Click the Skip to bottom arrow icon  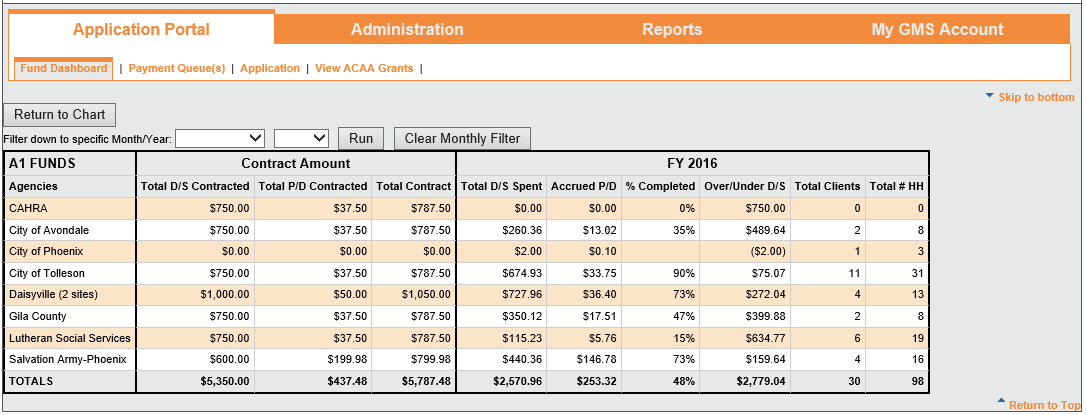coord(990,96)
